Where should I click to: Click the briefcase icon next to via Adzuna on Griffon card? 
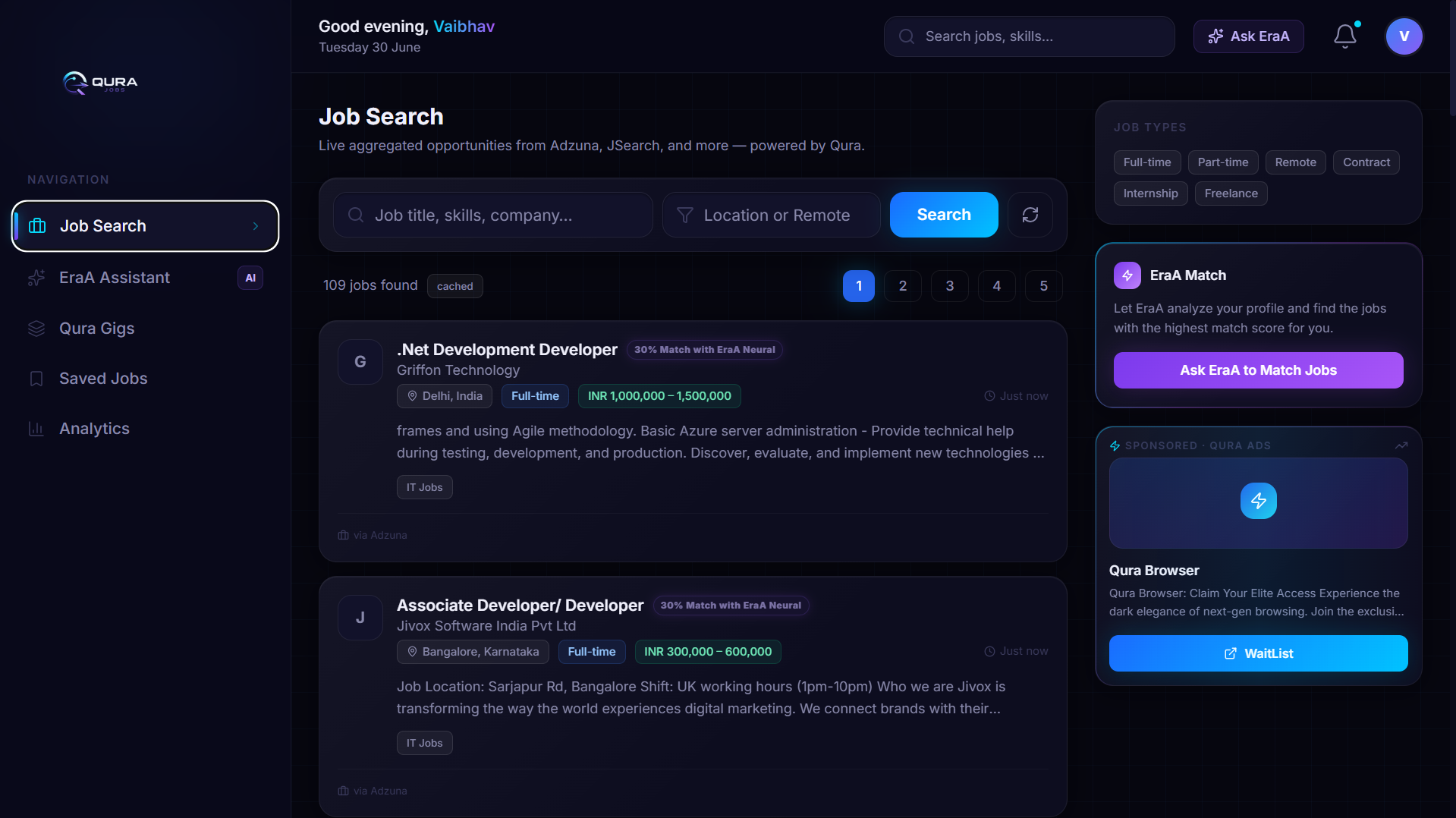pyautogui.click(x=344, y=535)
